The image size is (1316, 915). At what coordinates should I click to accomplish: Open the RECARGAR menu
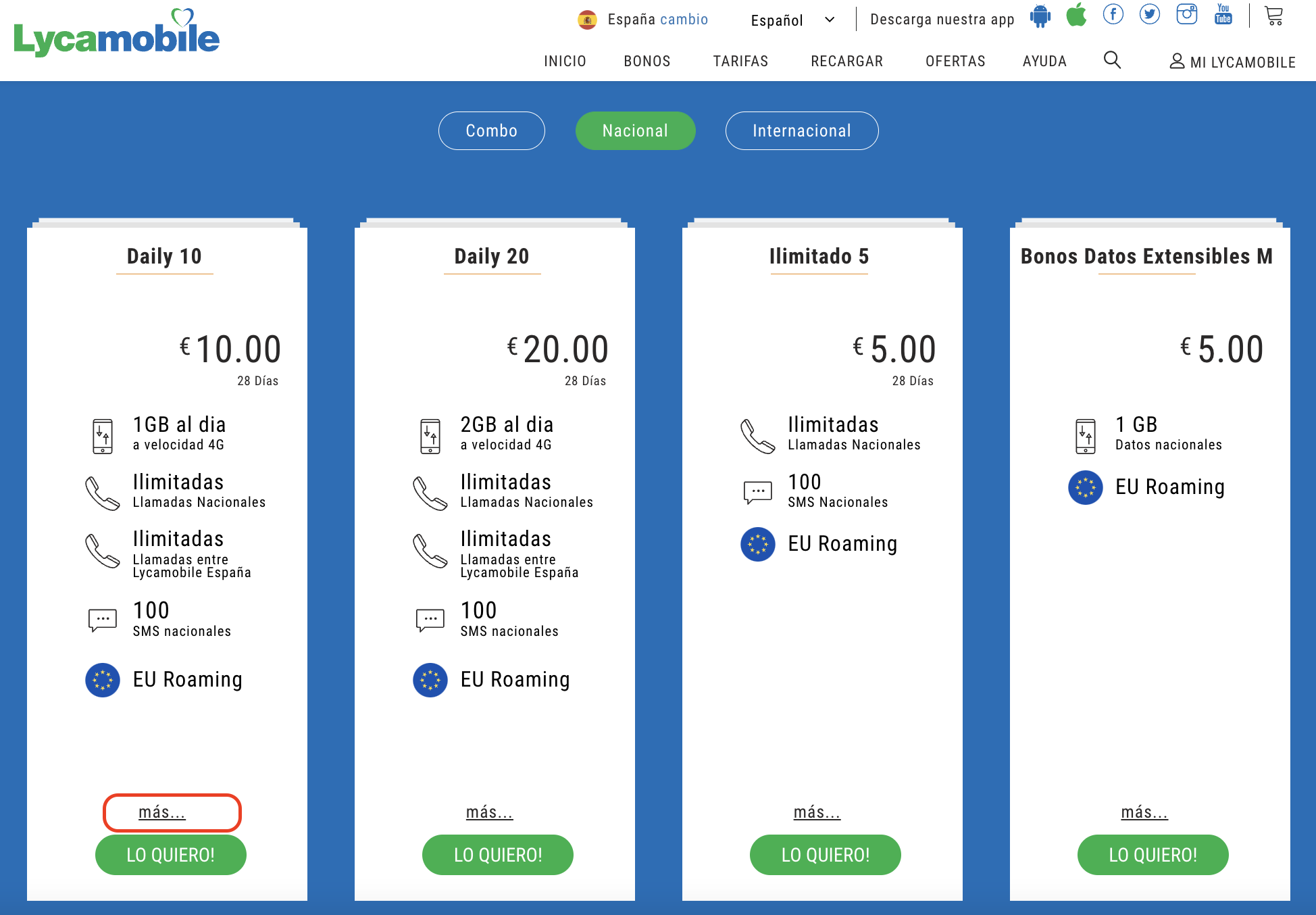point(846,61)
